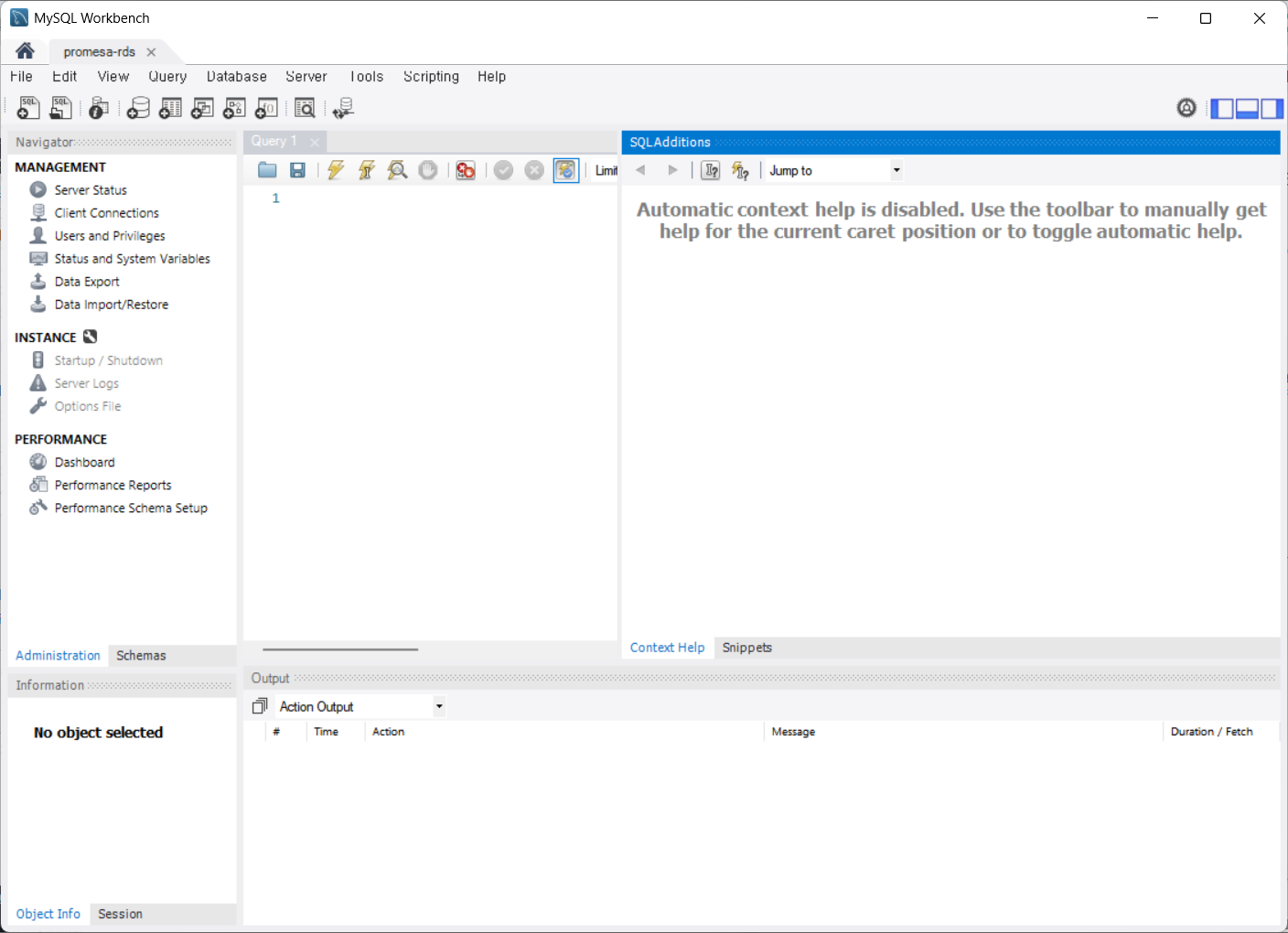Switch to the Administration tab
Screen dimensions: 1288x933
coord(58,656)
